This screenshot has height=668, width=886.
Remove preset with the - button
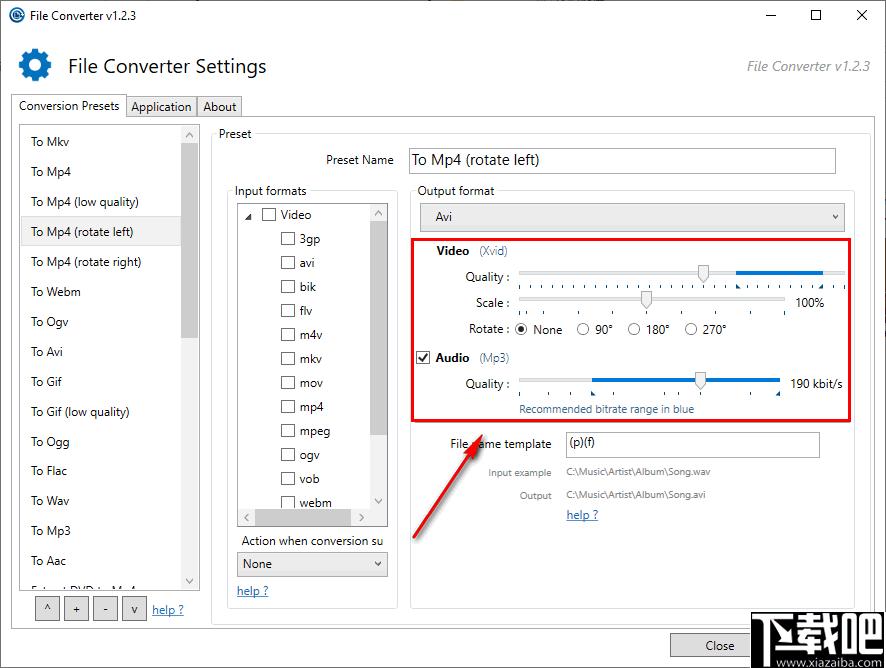106,609
